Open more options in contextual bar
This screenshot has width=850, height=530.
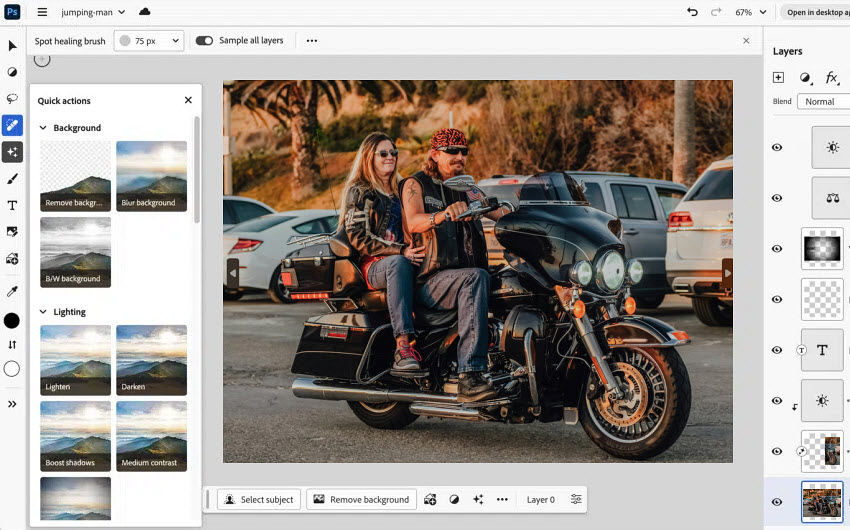503,500
